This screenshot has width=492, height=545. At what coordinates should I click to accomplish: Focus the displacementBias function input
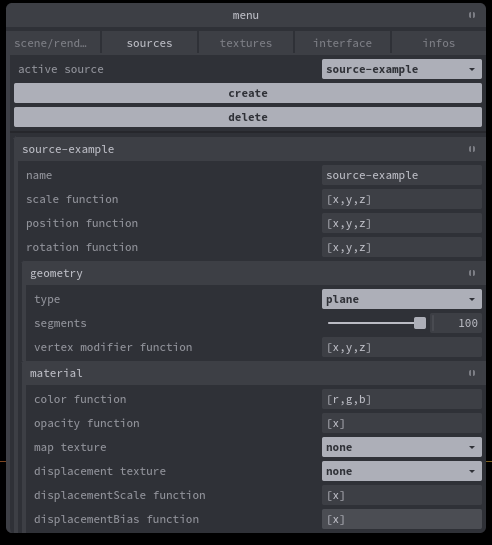[x=402, y=519]
